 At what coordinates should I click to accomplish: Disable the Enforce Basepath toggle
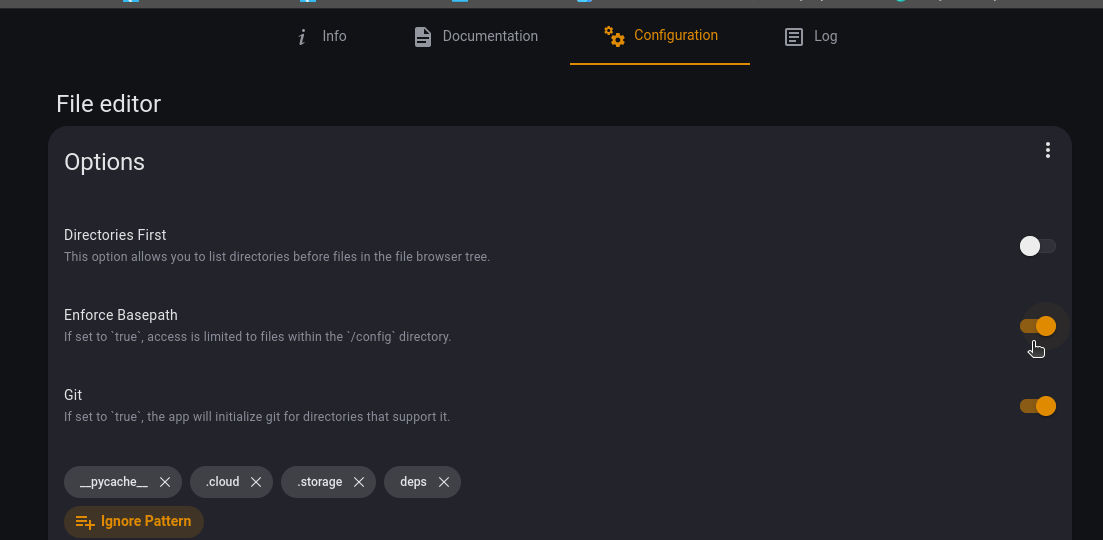point(1038,326)
